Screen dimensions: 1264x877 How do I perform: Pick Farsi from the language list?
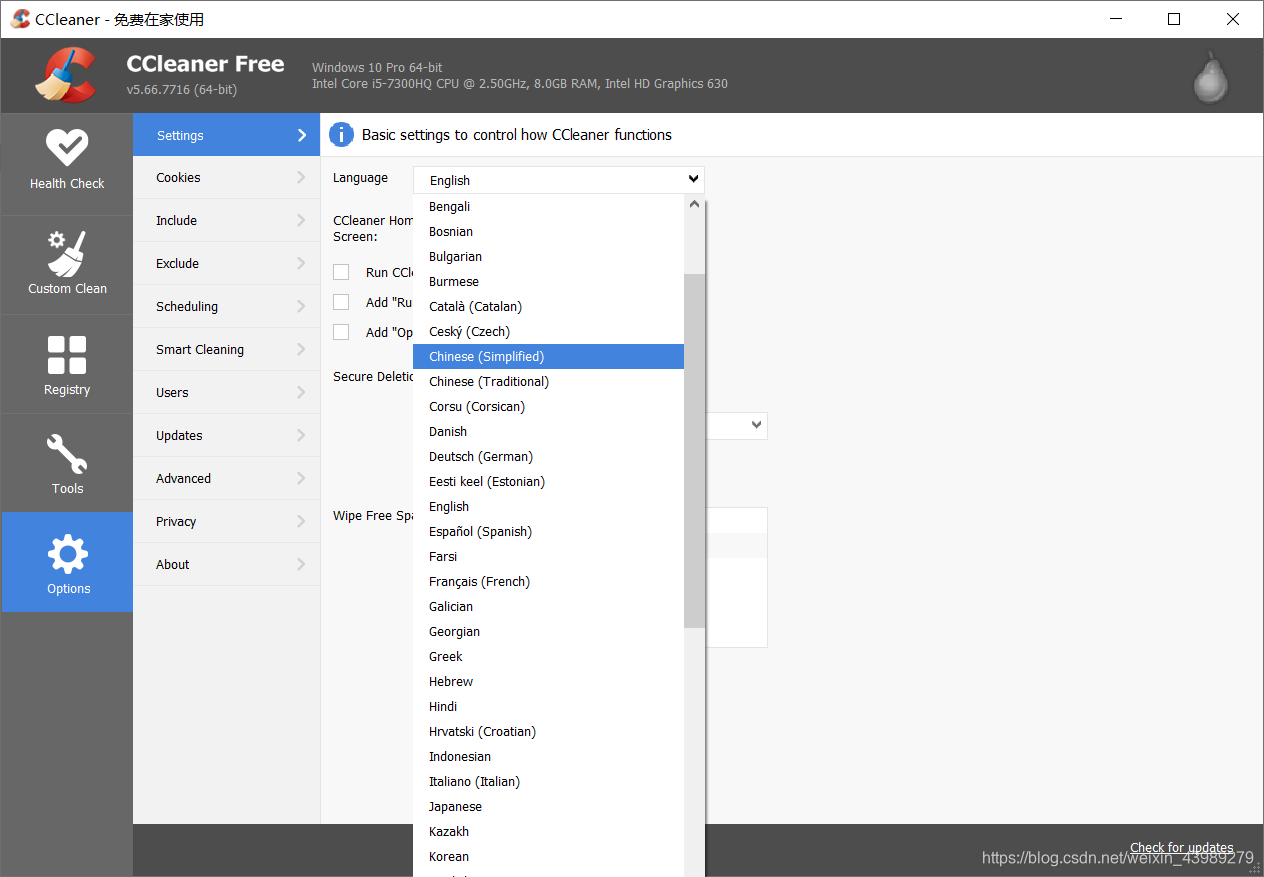(x=548, y=557)
